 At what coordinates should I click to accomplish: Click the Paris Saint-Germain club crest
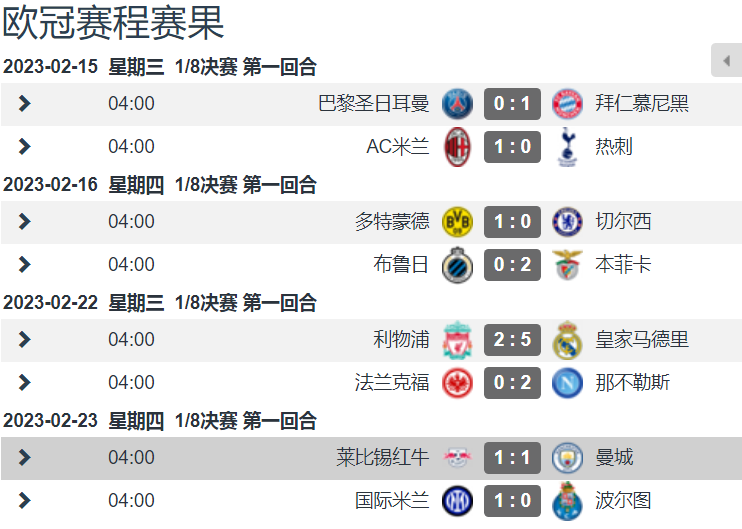point(457,104)
